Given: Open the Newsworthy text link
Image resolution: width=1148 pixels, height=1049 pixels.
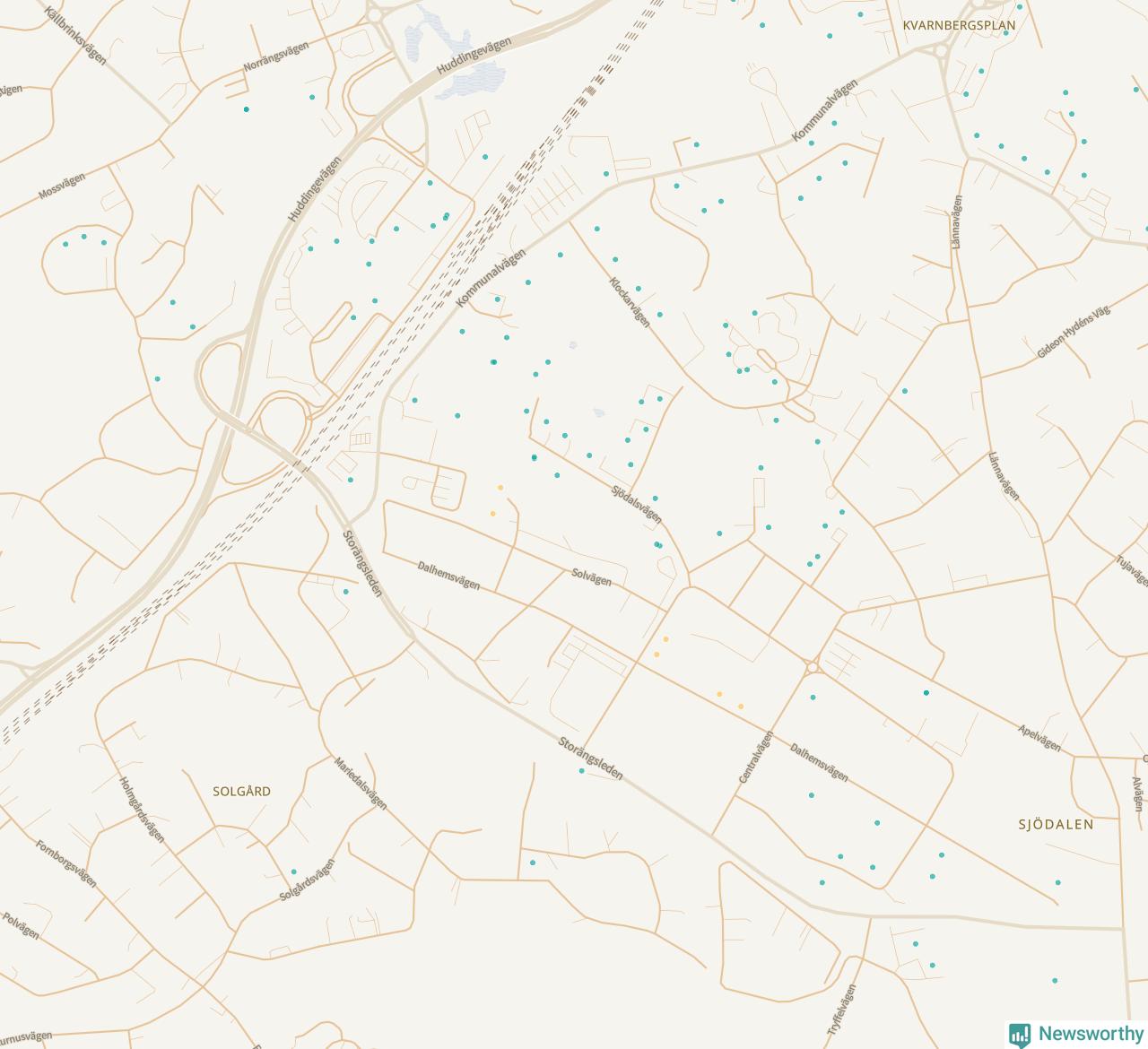Looking at the screenshot, I should tap(1091, 1034).
